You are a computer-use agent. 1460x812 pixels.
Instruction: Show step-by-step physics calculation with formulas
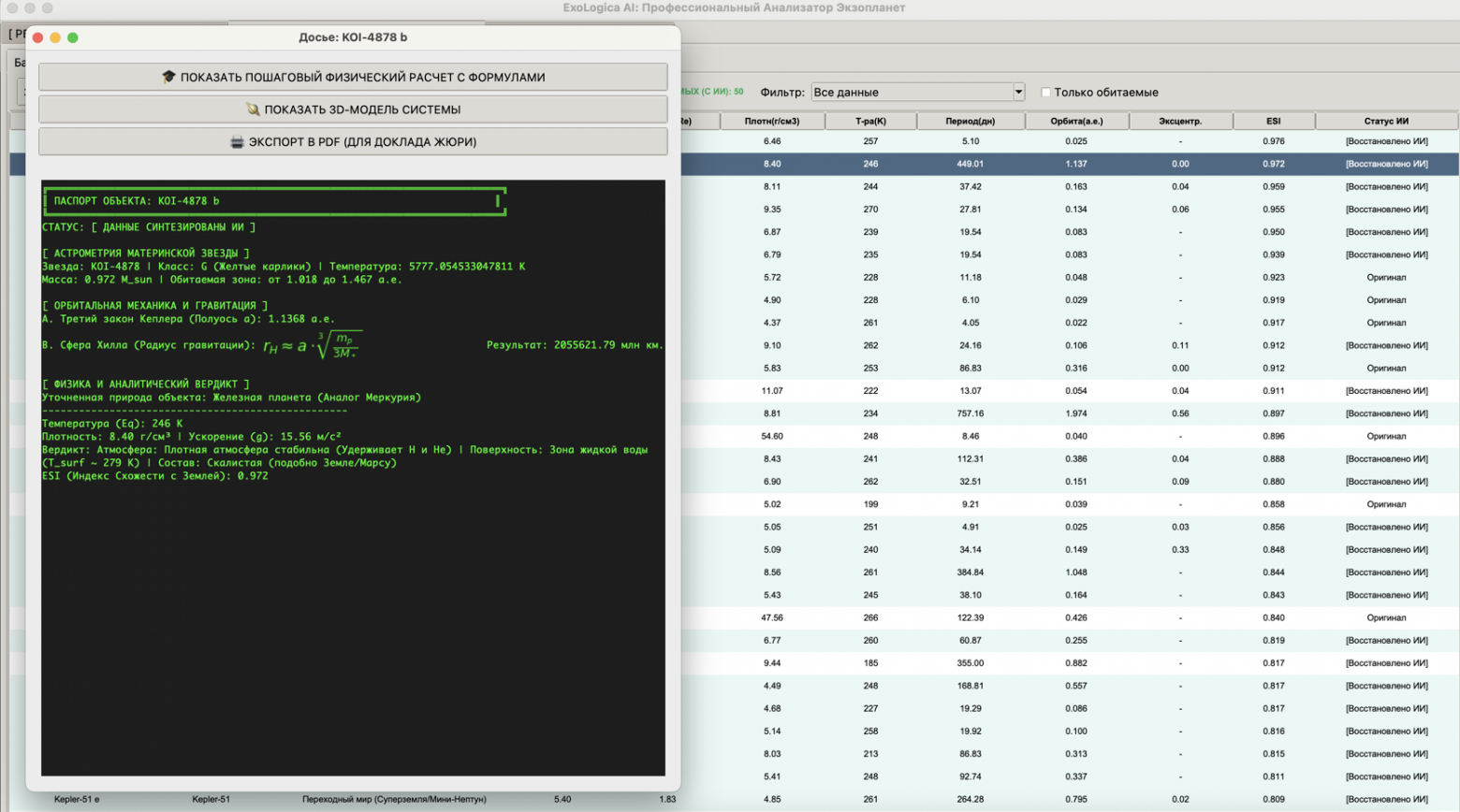pos(353,77)
